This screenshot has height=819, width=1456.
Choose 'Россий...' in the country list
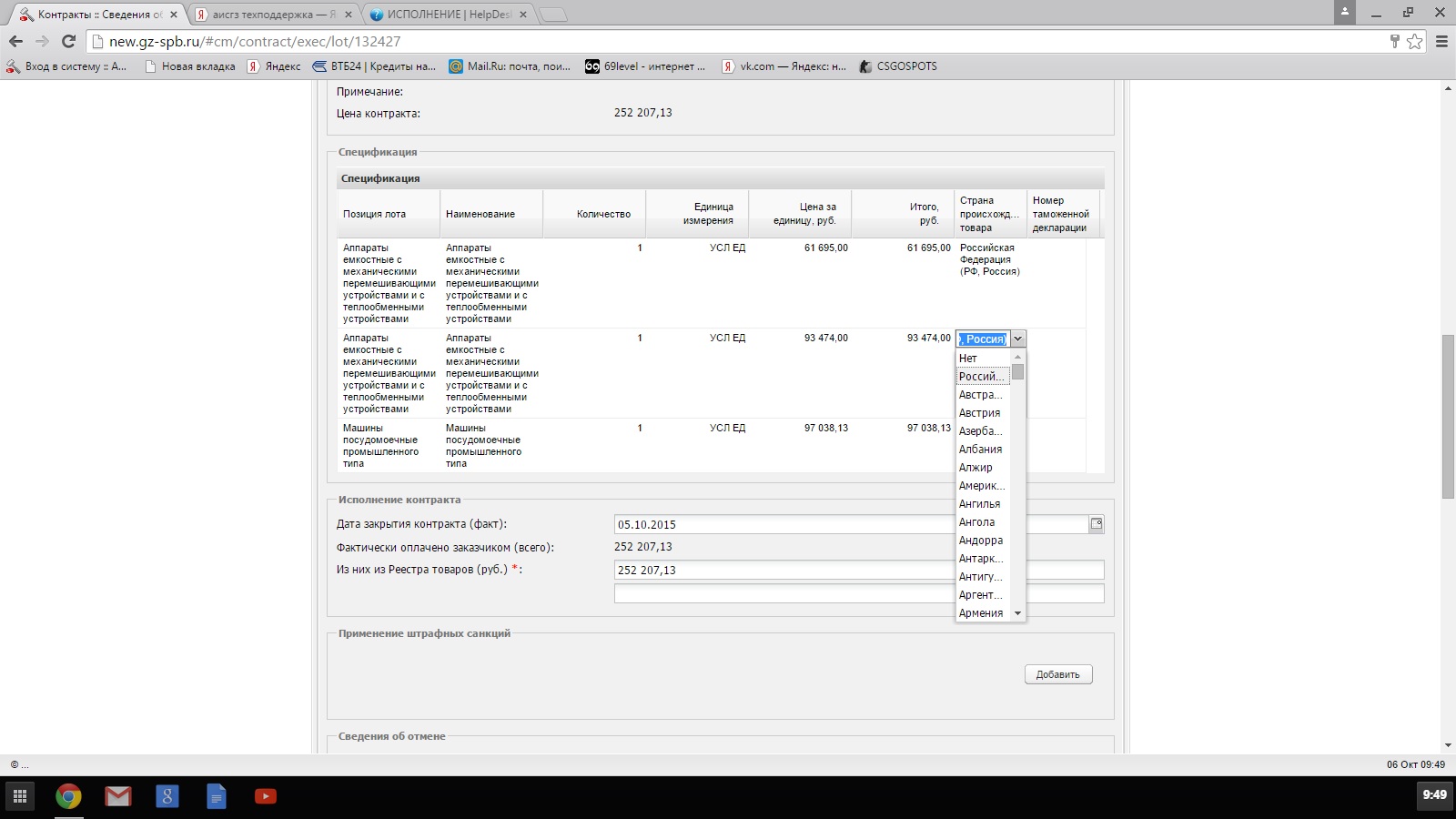pyautogui.click(x=983, y=377)
